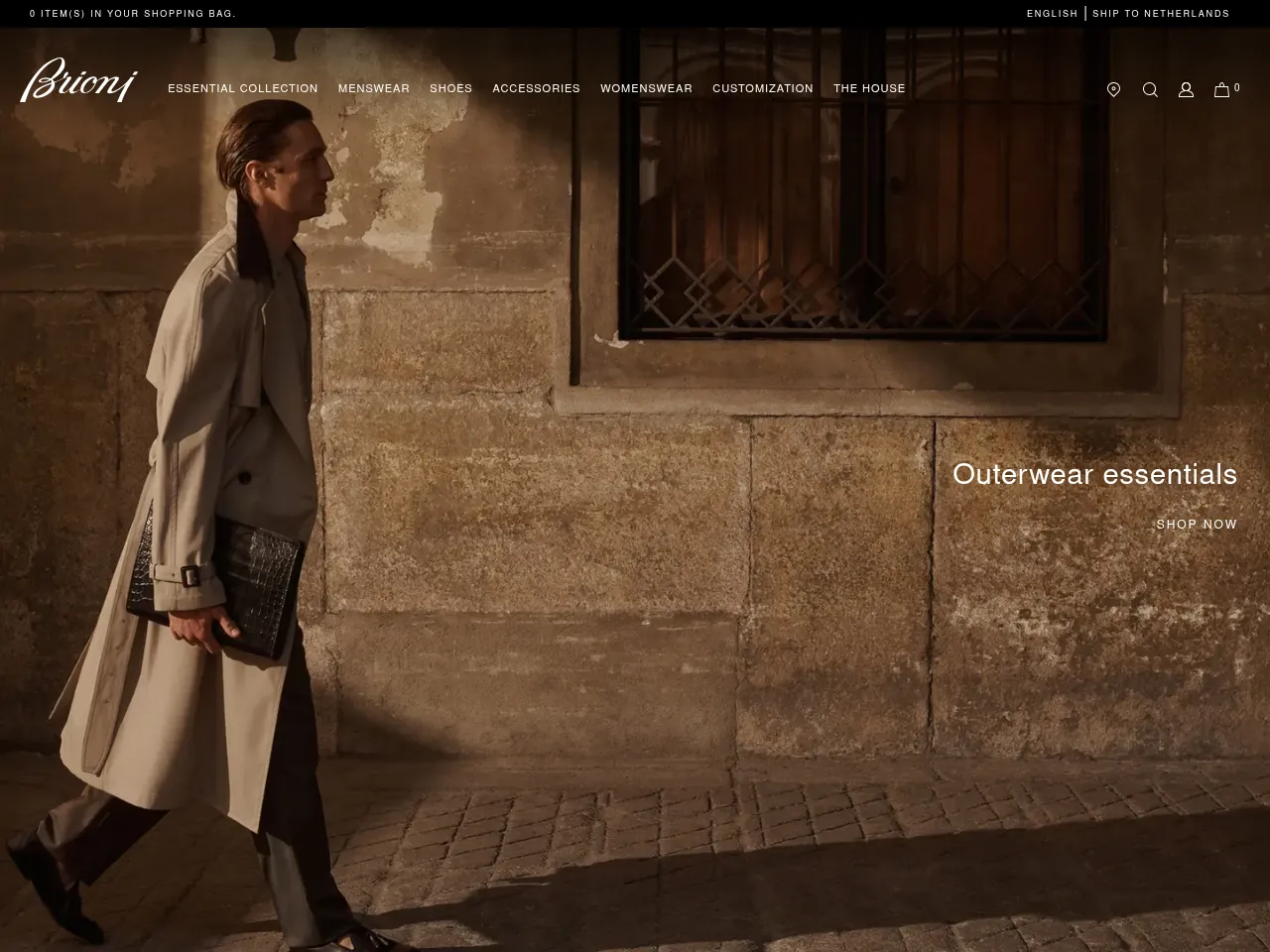Expand the MENSWEAR navigation menu
Image resolution: width=1270 pixels, height=952 pixels.
click(373, 88)
